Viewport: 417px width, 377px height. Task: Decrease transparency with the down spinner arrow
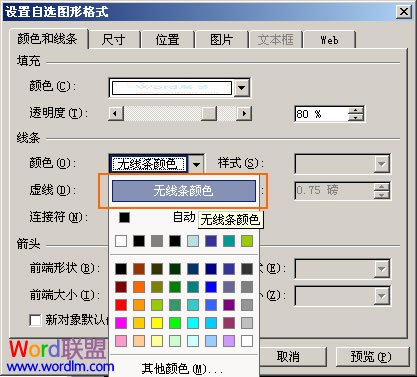[x=356, y=118]
